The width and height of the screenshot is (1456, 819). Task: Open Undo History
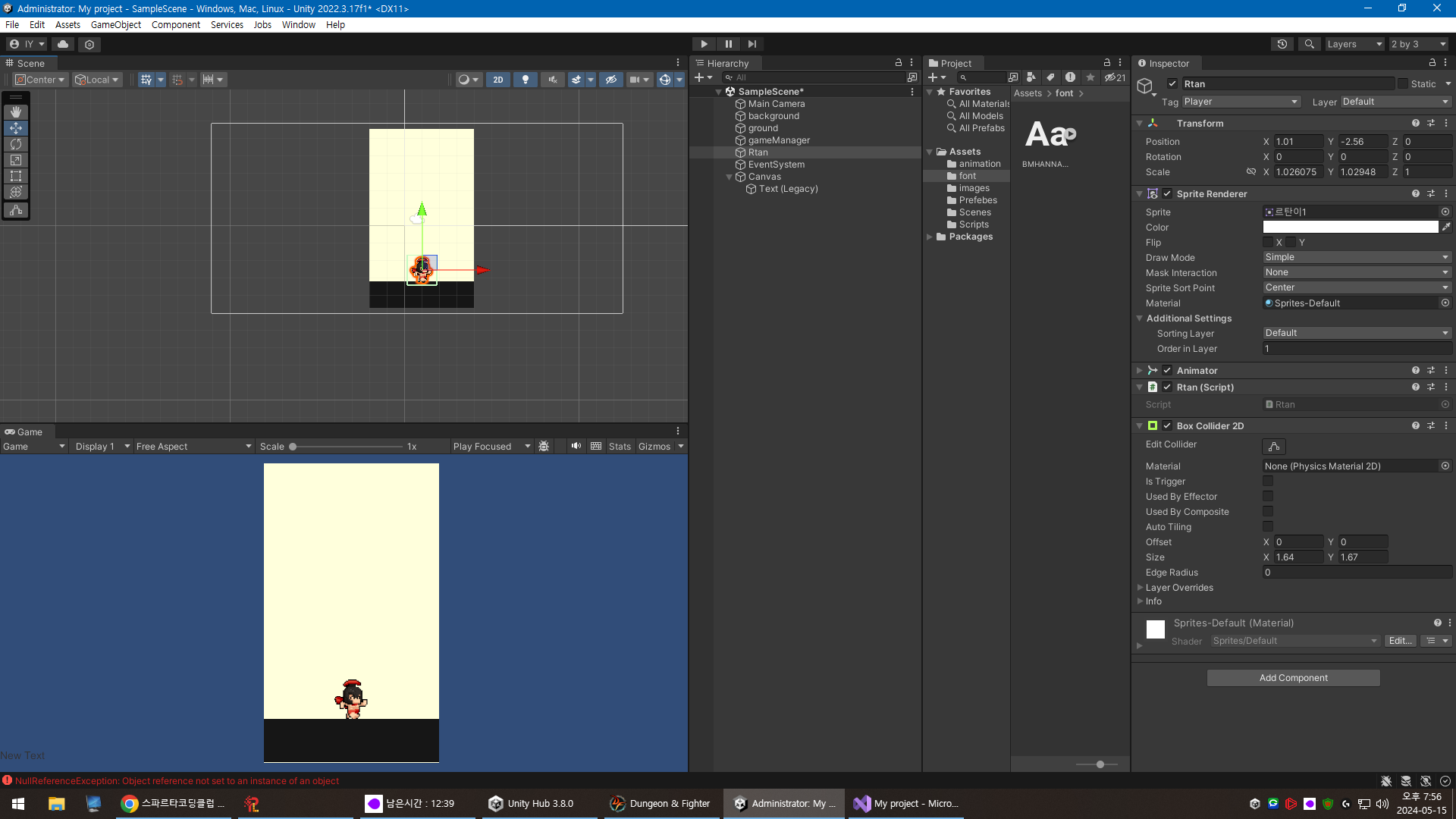click(1282, 44)
